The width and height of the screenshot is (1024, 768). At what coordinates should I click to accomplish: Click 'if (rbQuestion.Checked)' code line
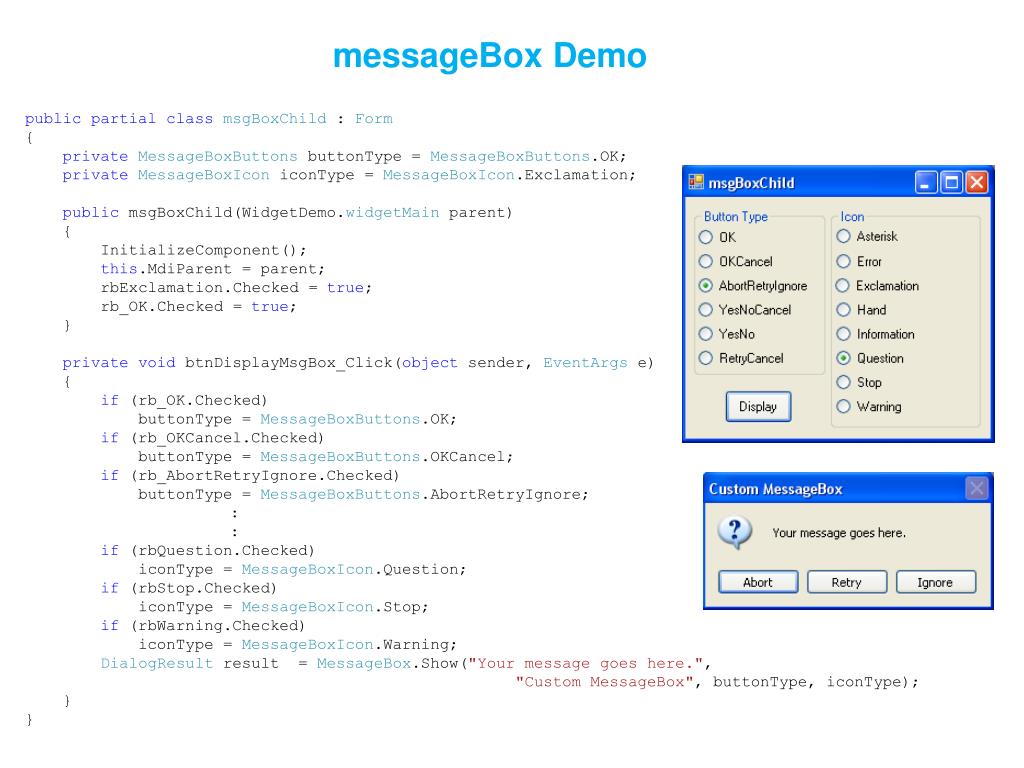208,551
